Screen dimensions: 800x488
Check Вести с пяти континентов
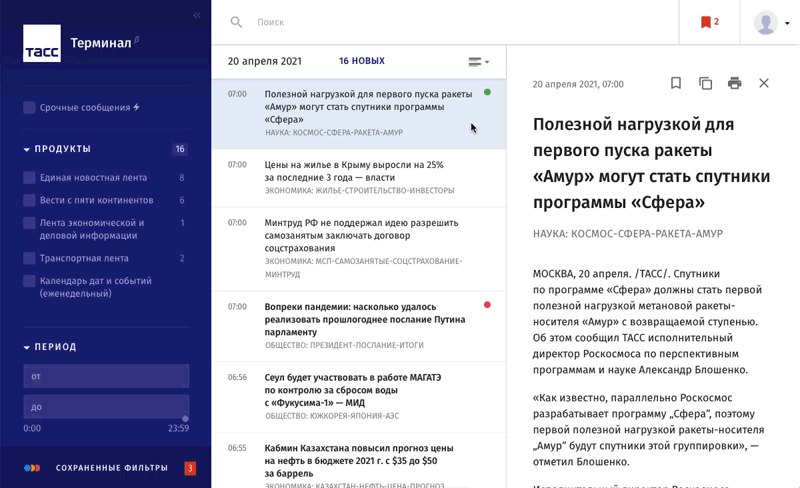pyautogui.click(x=29, y=200)
